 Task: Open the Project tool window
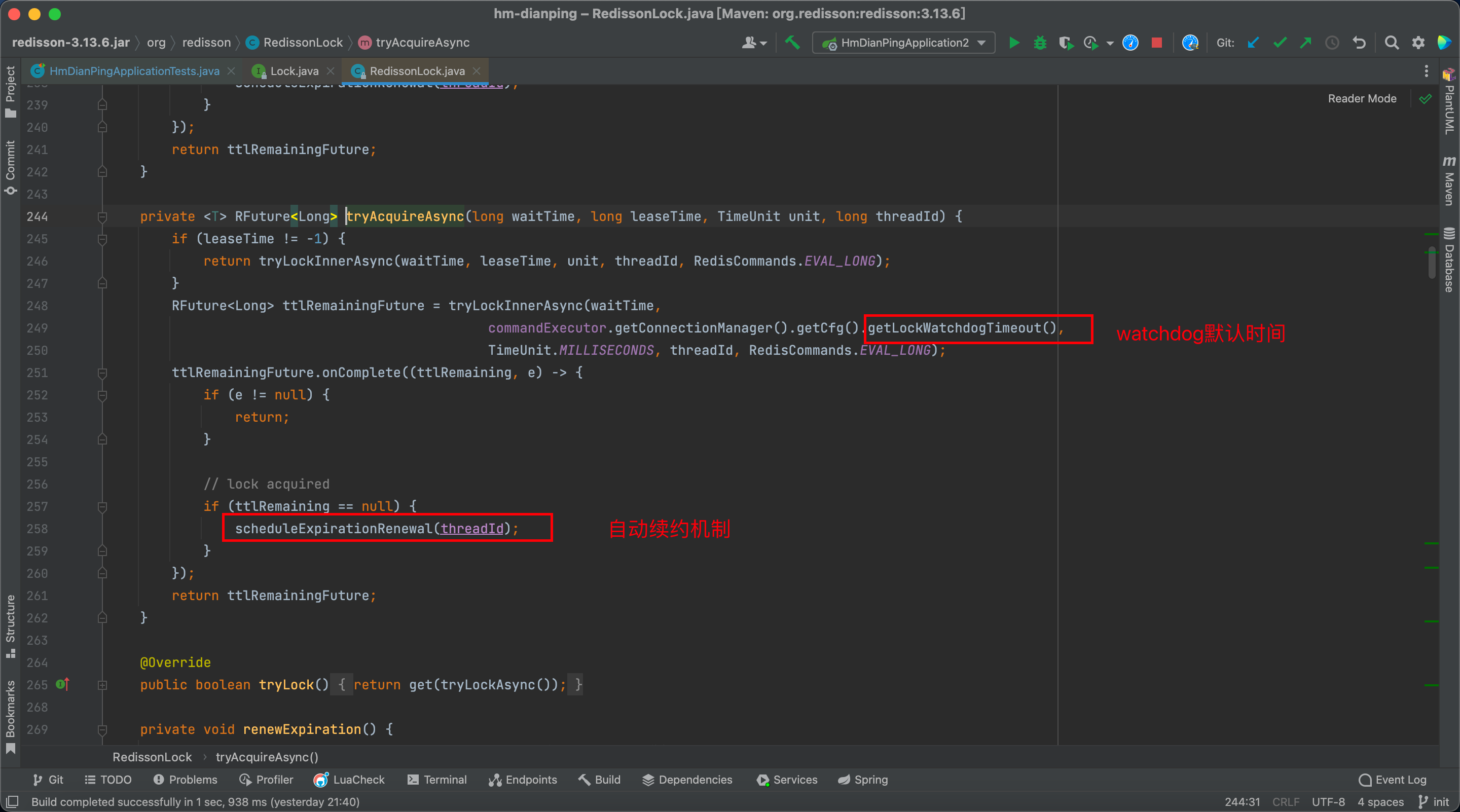coord(10,91)
